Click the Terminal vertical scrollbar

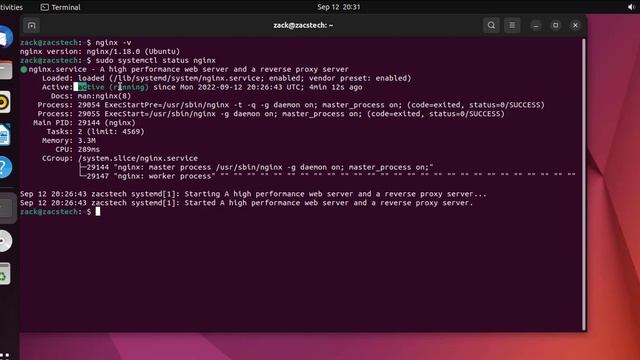point(584,184)
